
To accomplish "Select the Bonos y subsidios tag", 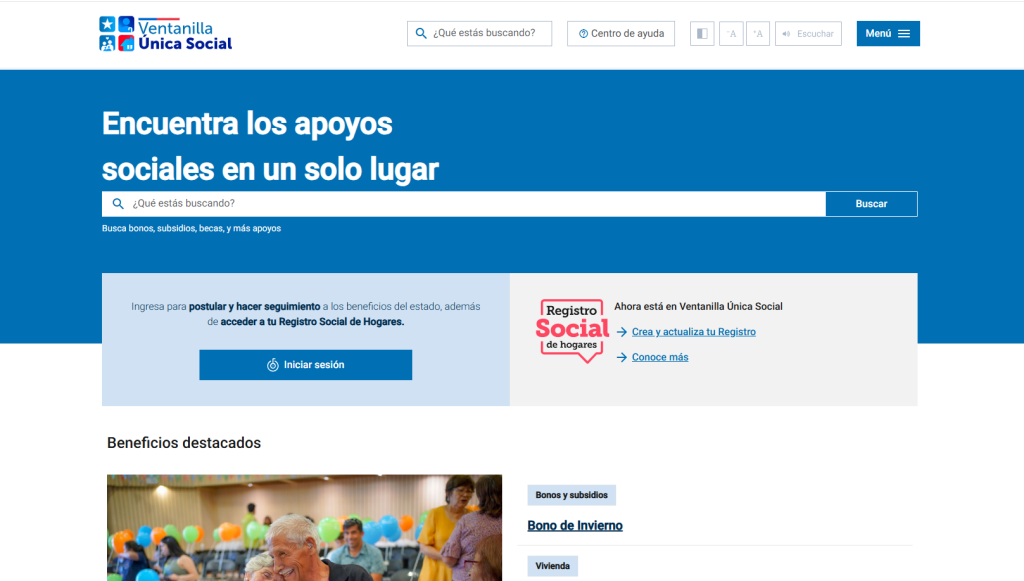I will pyautogui.click(x=571, y=495).
